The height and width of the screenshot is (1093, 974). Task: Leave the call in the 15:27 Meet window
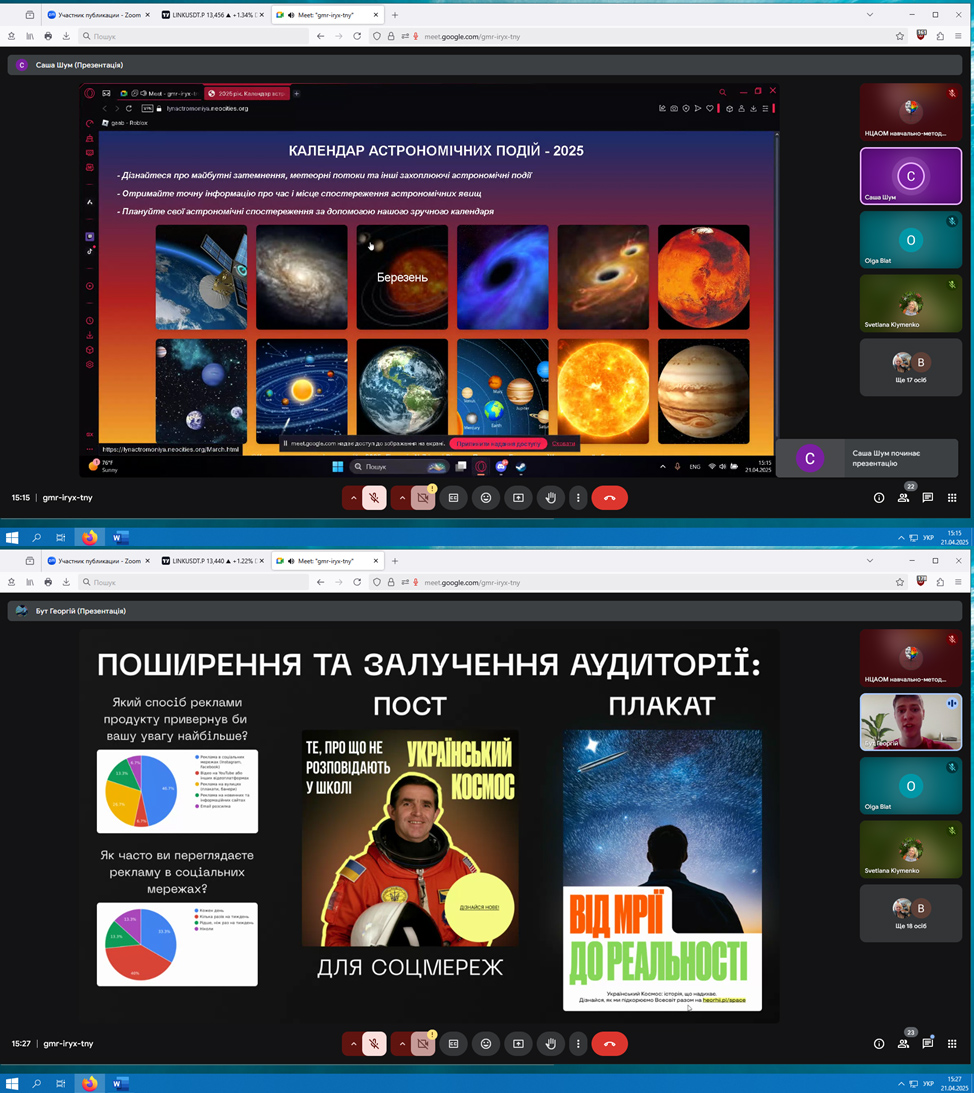point(609,1044)
